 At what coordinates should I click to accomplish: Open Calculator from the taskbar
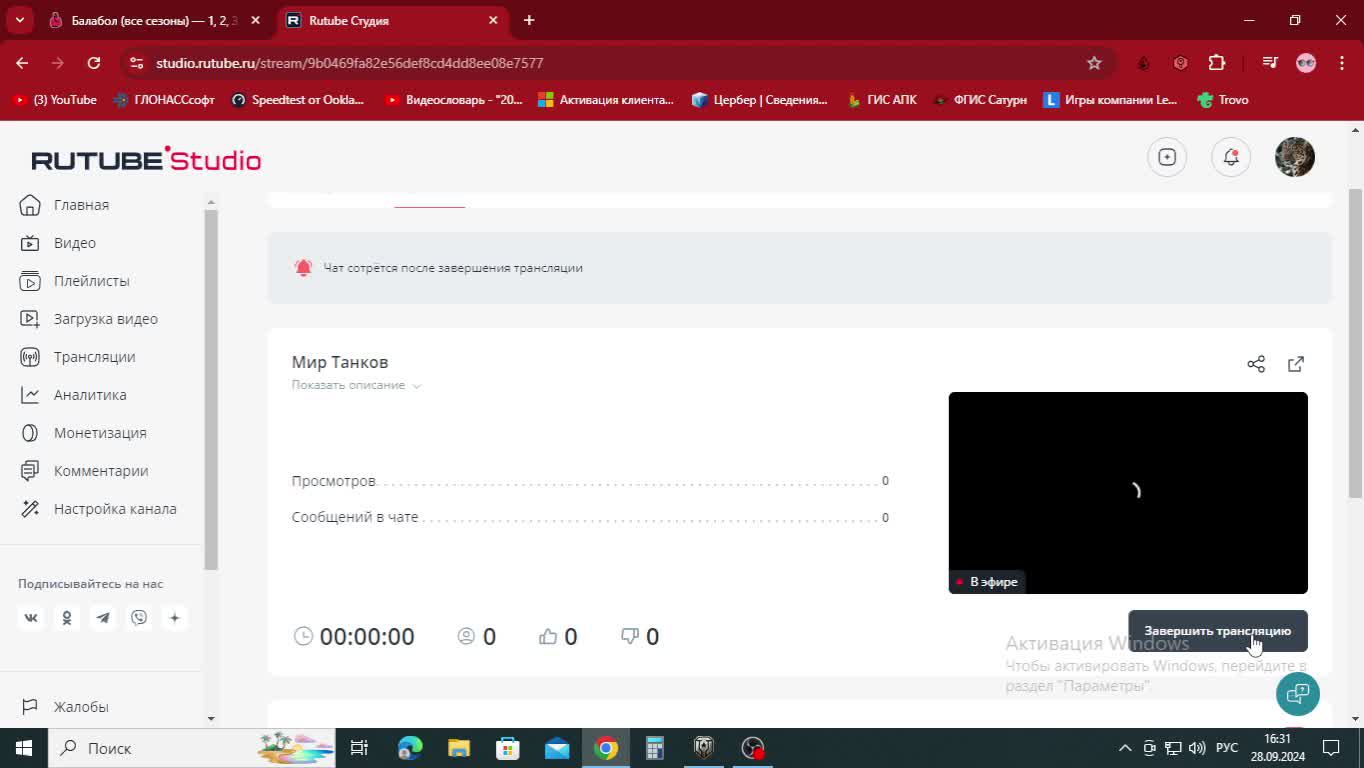[x=655, y=748]
